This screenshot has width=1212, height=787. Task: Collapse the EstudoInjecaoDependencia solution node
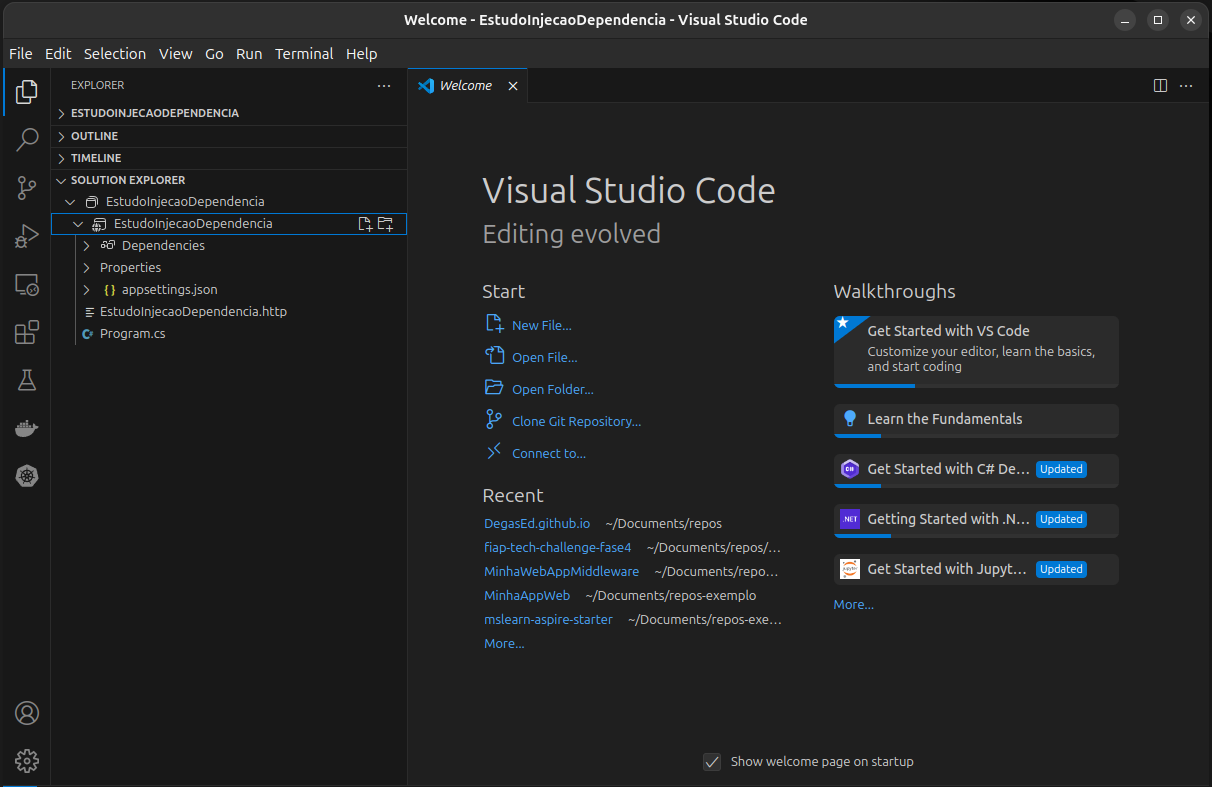click(x=70, y=202)
